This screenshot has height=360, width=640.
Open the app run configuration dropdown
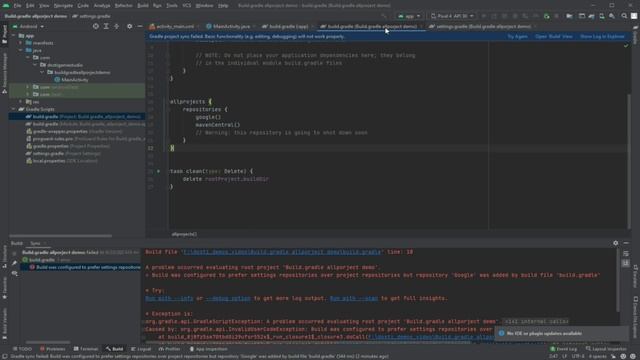(409, 16)
